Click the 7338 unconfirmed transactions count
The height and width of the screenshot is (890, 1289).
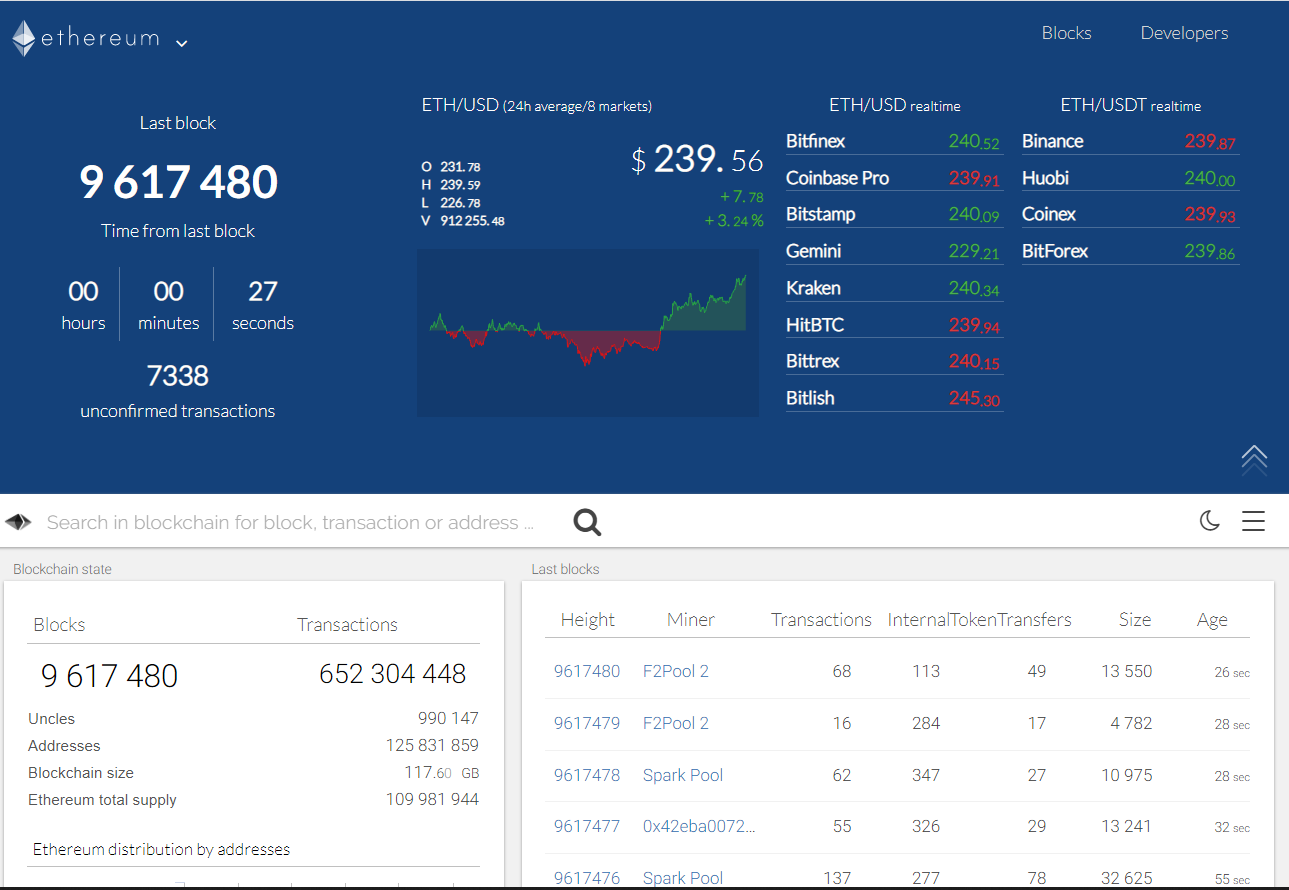(178, 376)
